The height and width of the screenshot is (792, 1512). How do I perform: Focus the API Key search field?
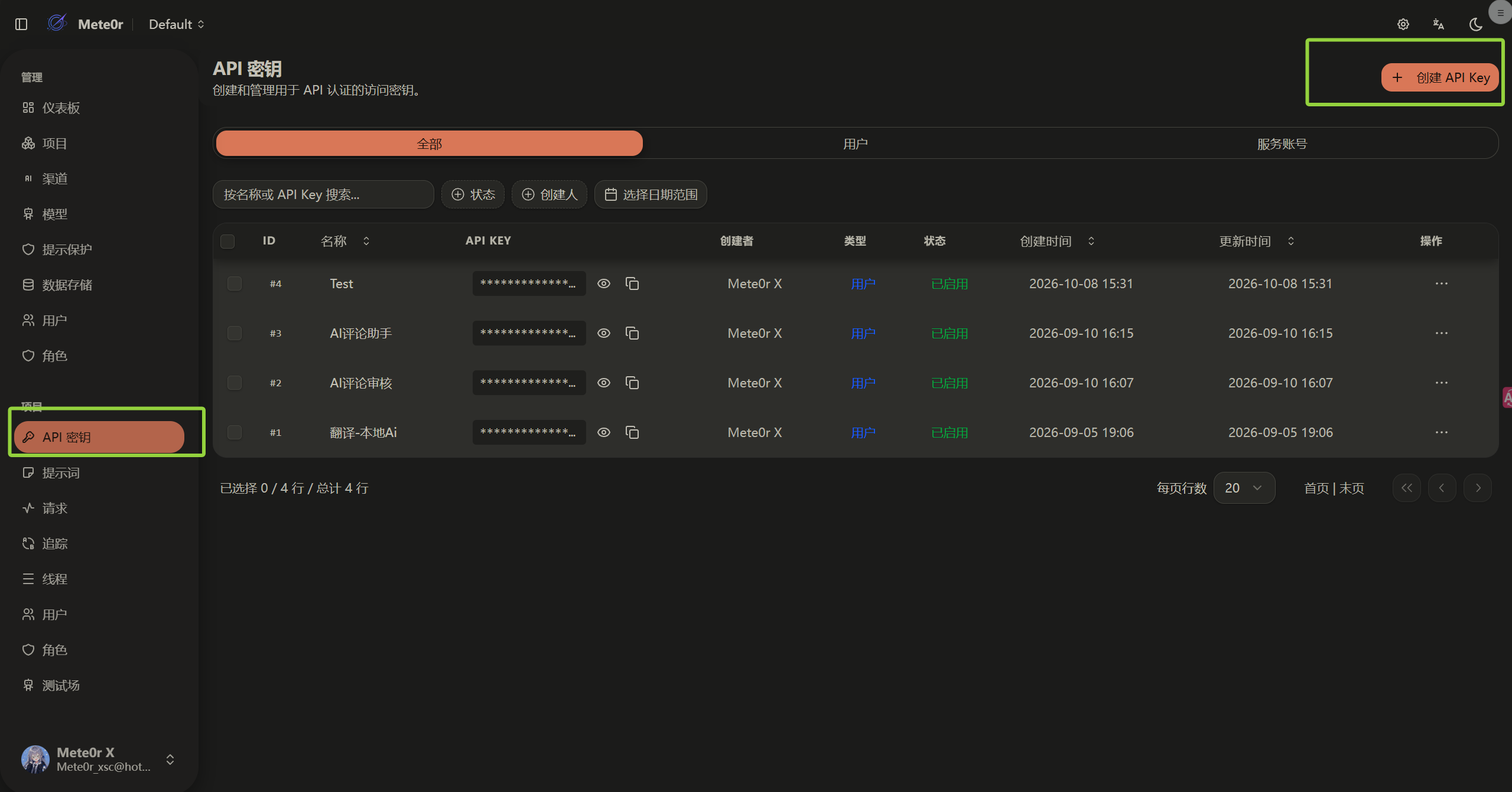pos(323,194)
